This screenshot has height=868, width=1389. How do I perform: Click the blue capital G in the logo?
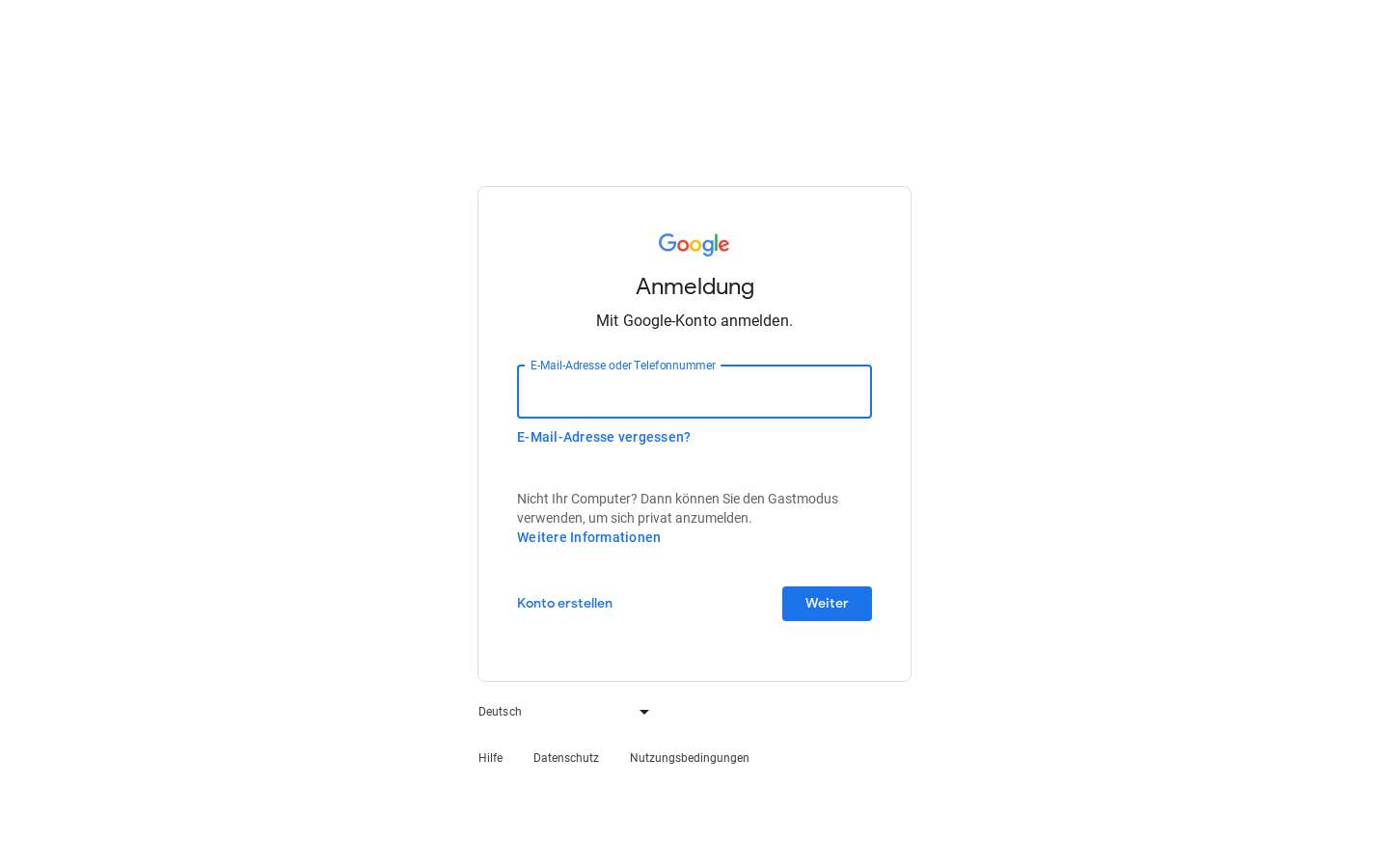pyautogui.click(x=667, y=243)
